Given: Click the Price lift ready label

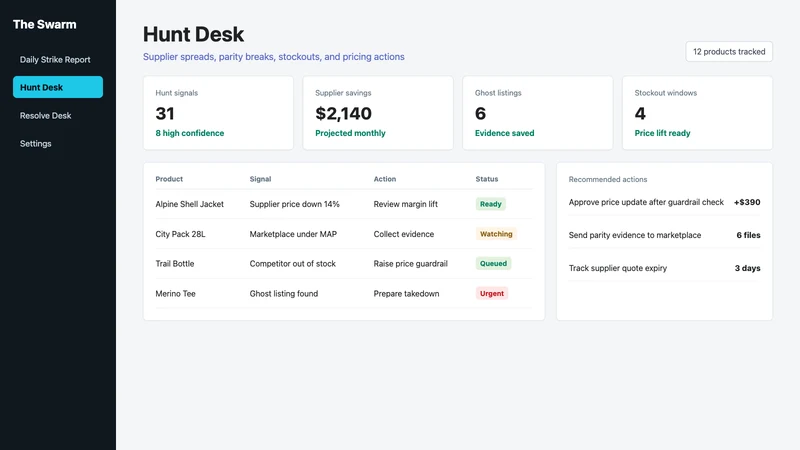Looking at the screenshot, I should tap(662, 133).
